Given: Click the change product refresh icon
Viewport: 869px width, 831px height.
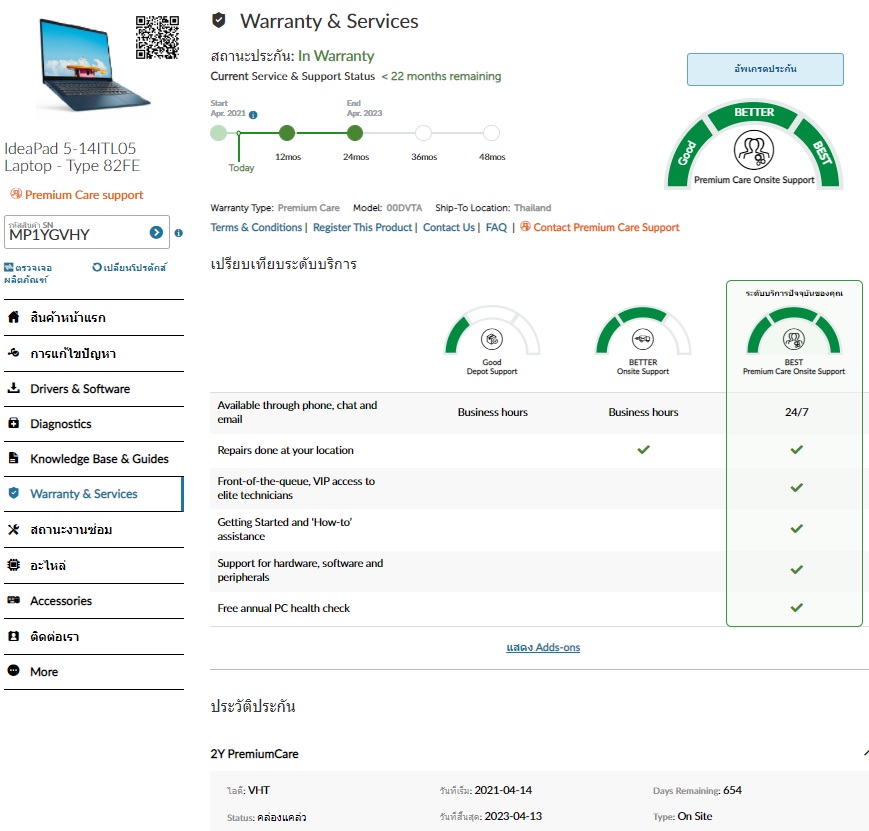Looking at the screenshot, I should coord(97,267).
